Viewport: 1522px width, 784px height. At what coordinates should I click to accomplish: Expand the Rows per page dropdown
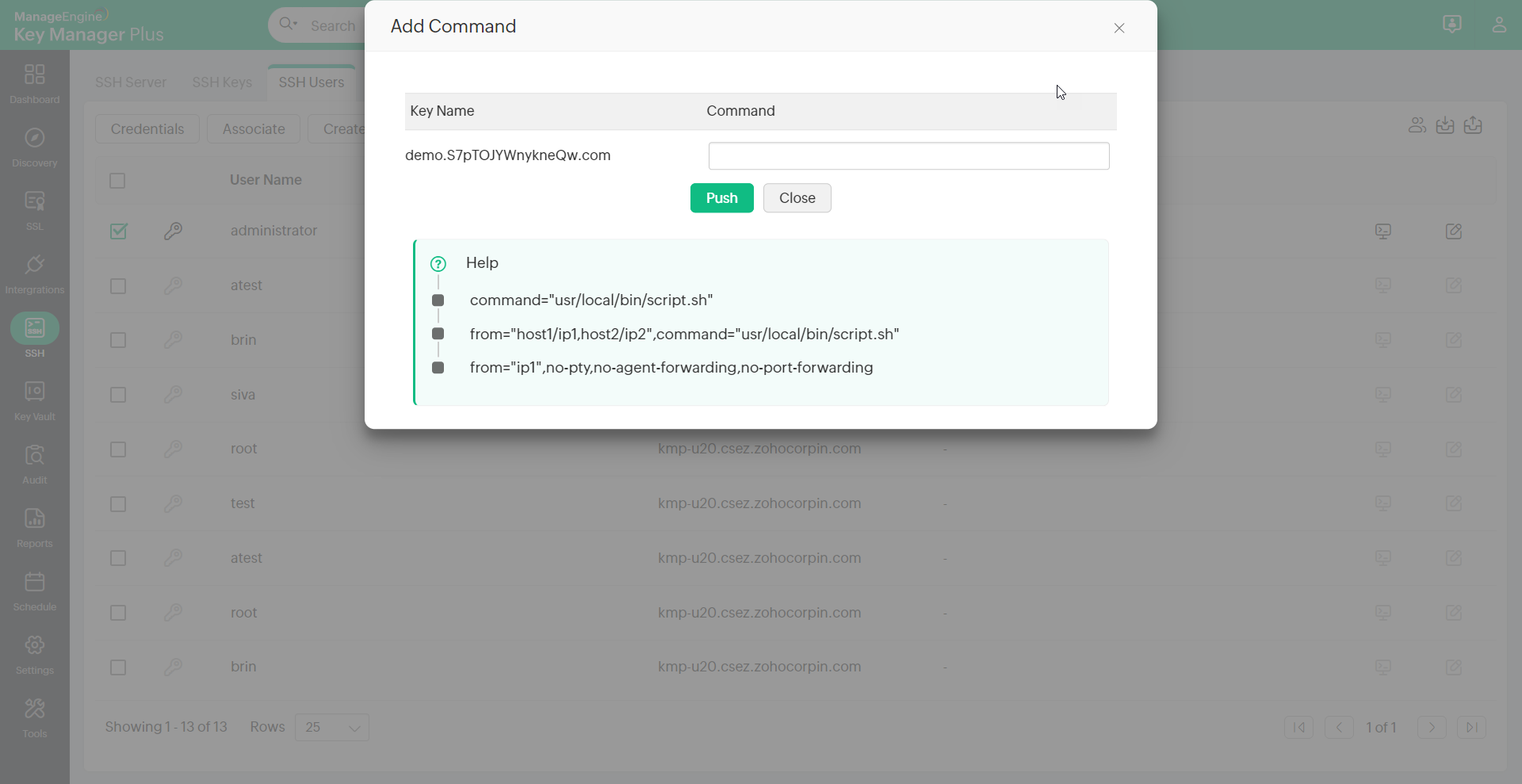[331, 727]
